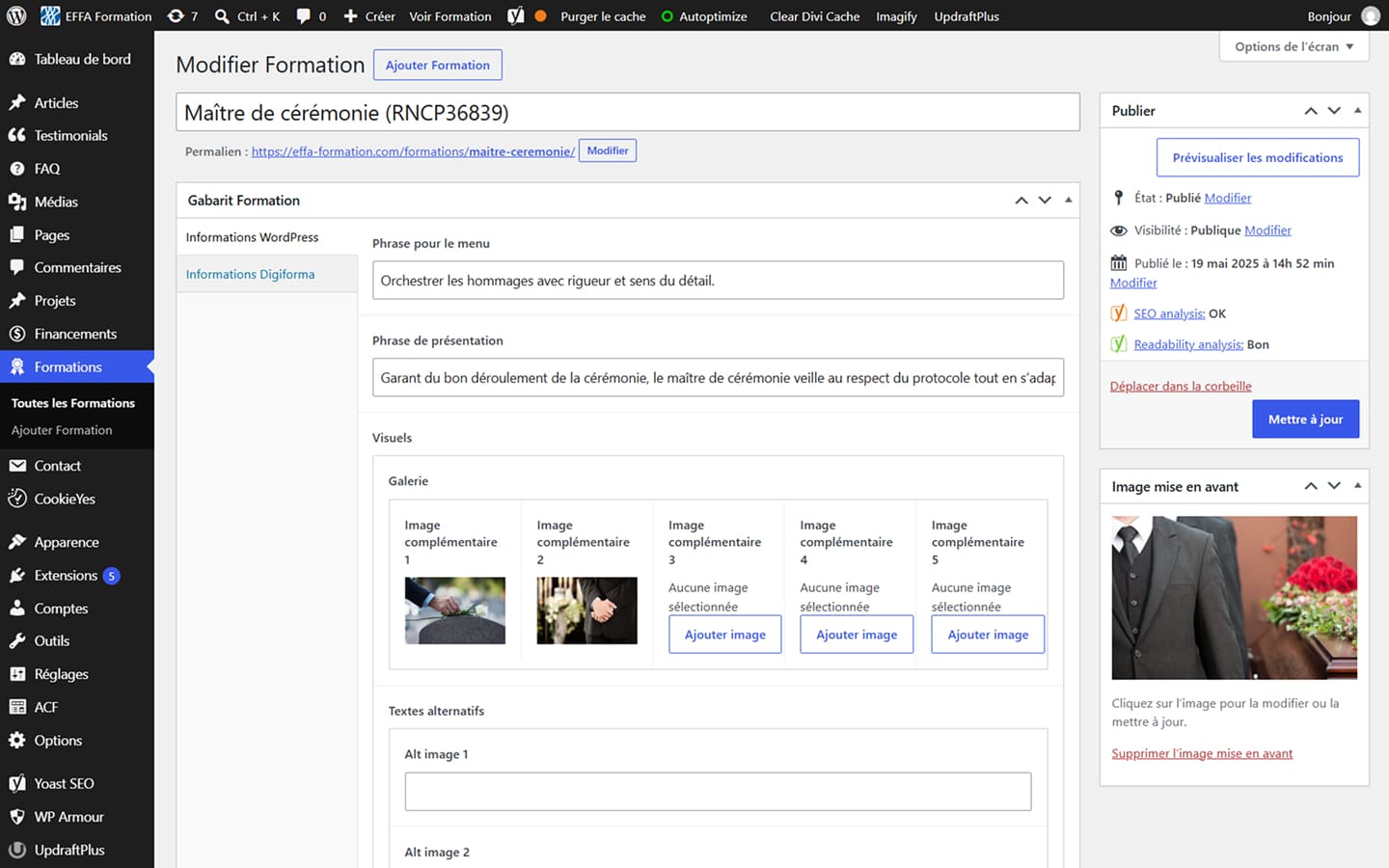
Task: Move Gabarit Formation box down
Action: [x=1045, y=201]
